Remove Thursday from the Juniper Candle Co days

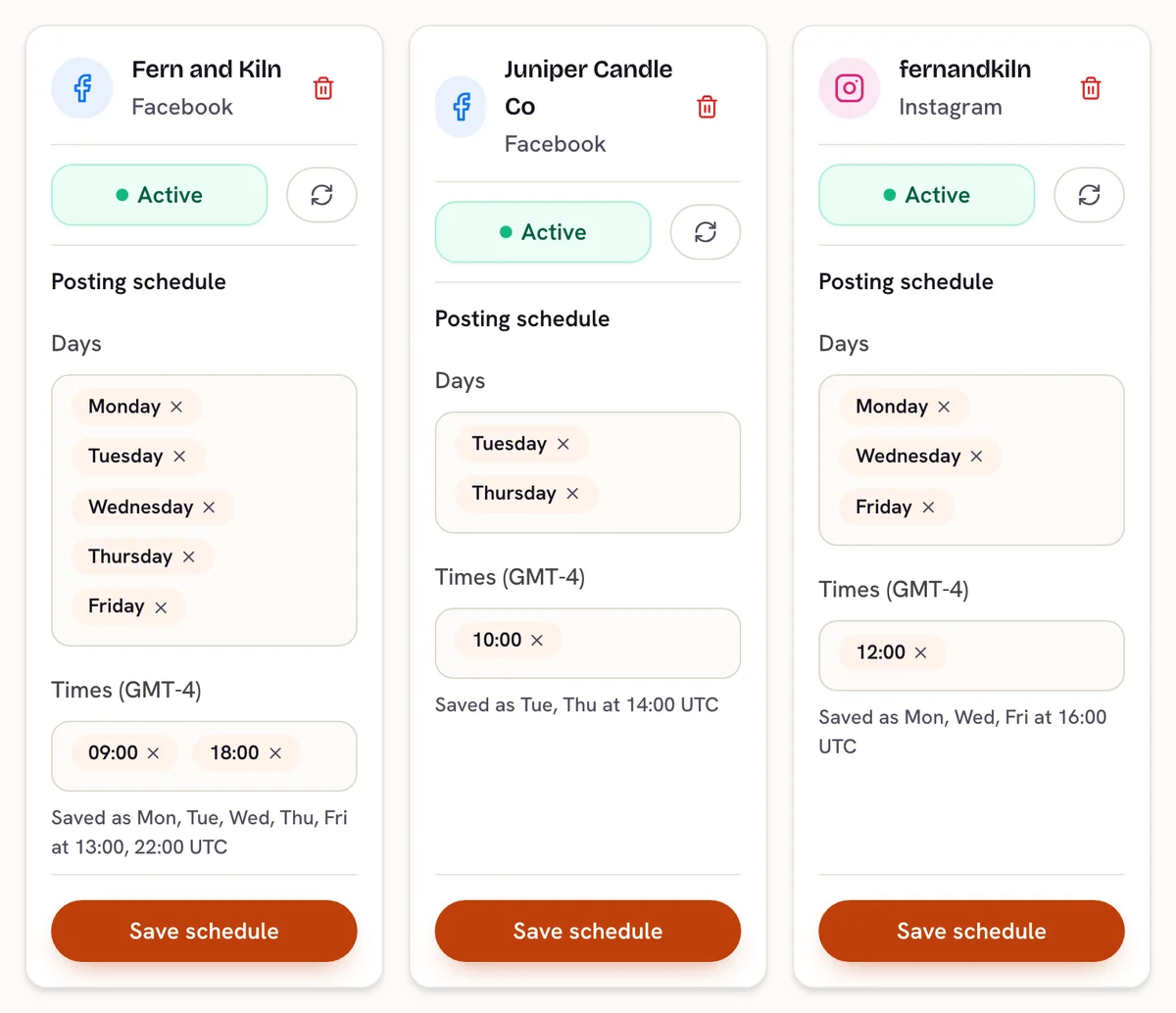[x=572, y=494]
